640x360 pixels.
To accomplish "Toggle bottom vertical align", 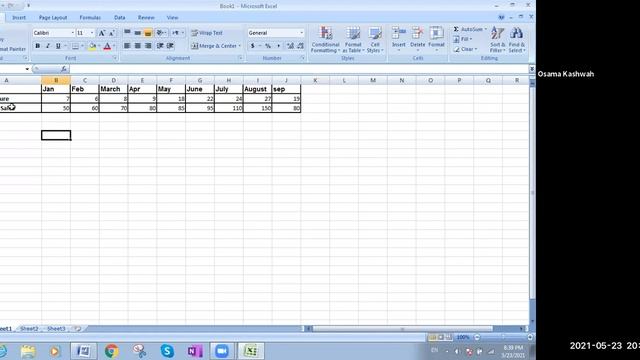I will tap(148, 33).
